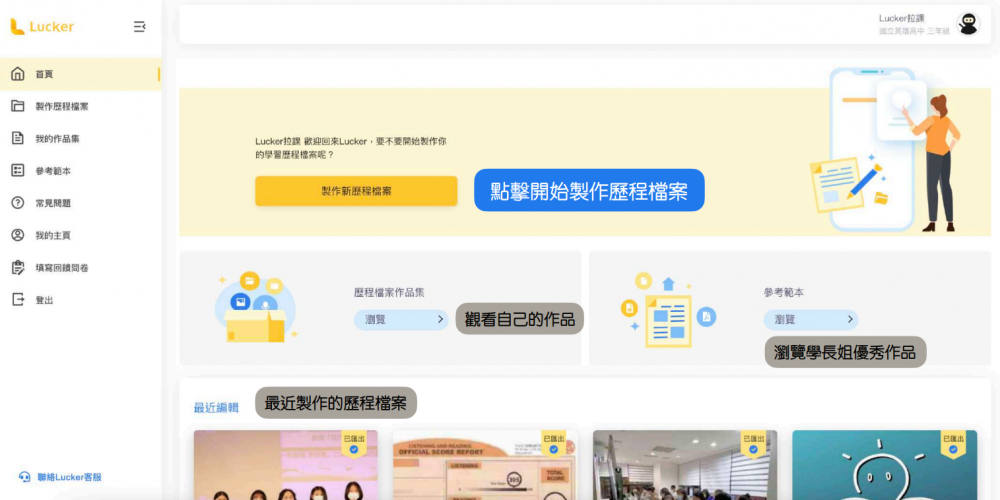Open 瀏覽 under 參考範本 card

click(810, 320)
